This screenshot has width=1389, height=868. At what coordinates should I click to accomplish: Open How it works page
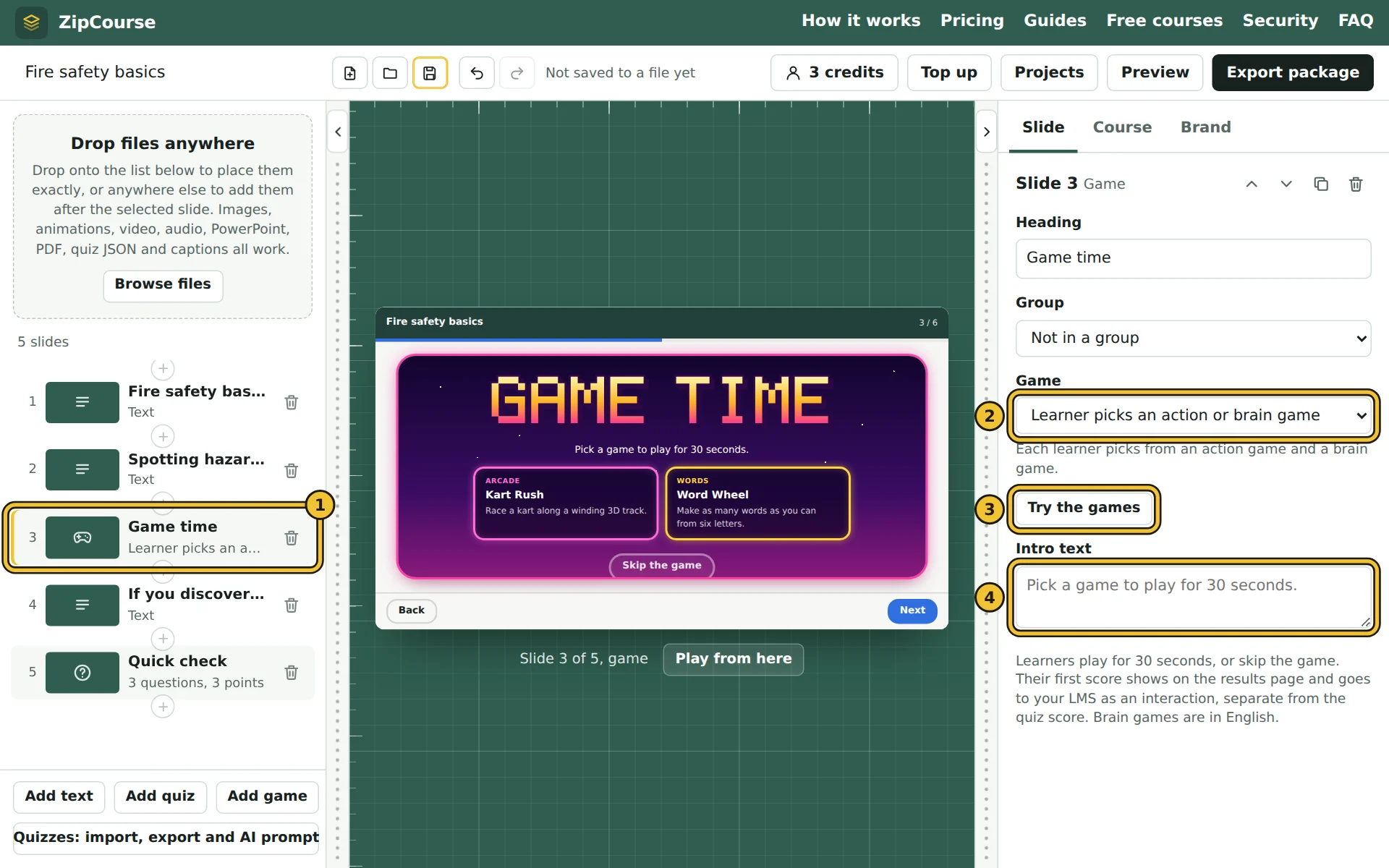861,21
